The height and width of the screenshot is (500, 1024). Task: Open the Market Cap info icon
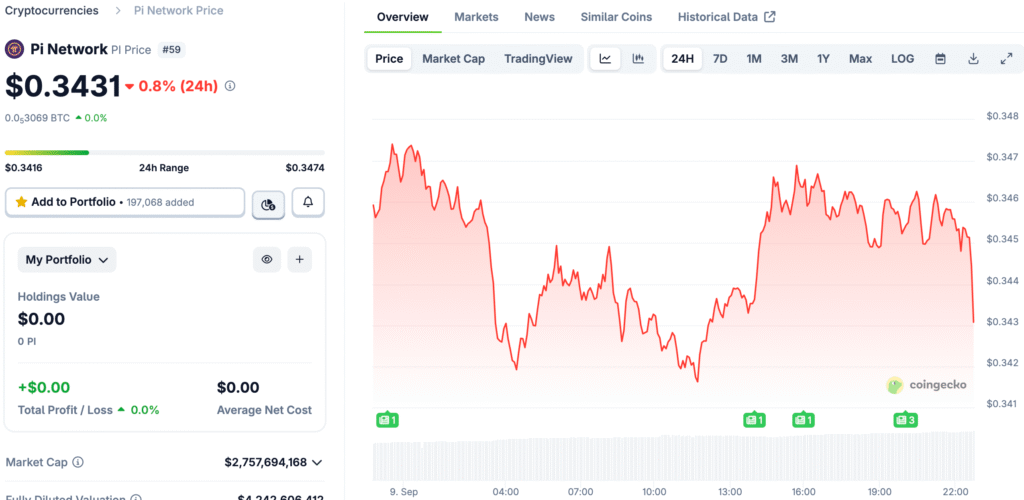[78, 462]
